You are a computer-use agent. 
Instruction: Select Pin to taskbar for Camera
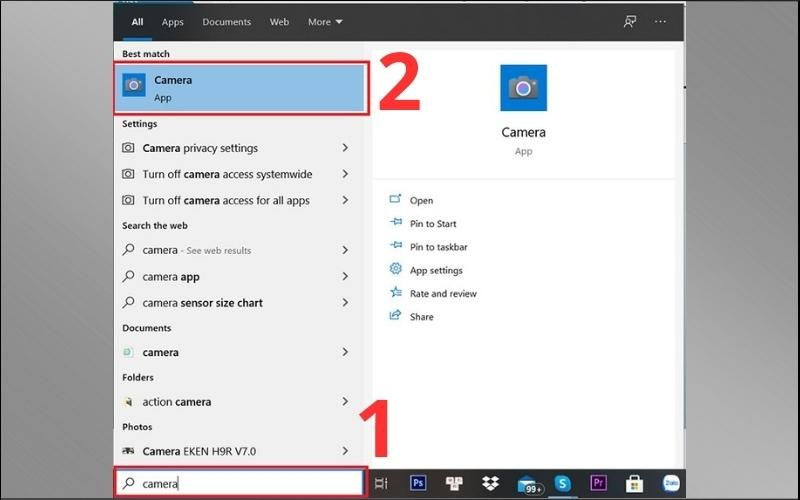(438, 247)
